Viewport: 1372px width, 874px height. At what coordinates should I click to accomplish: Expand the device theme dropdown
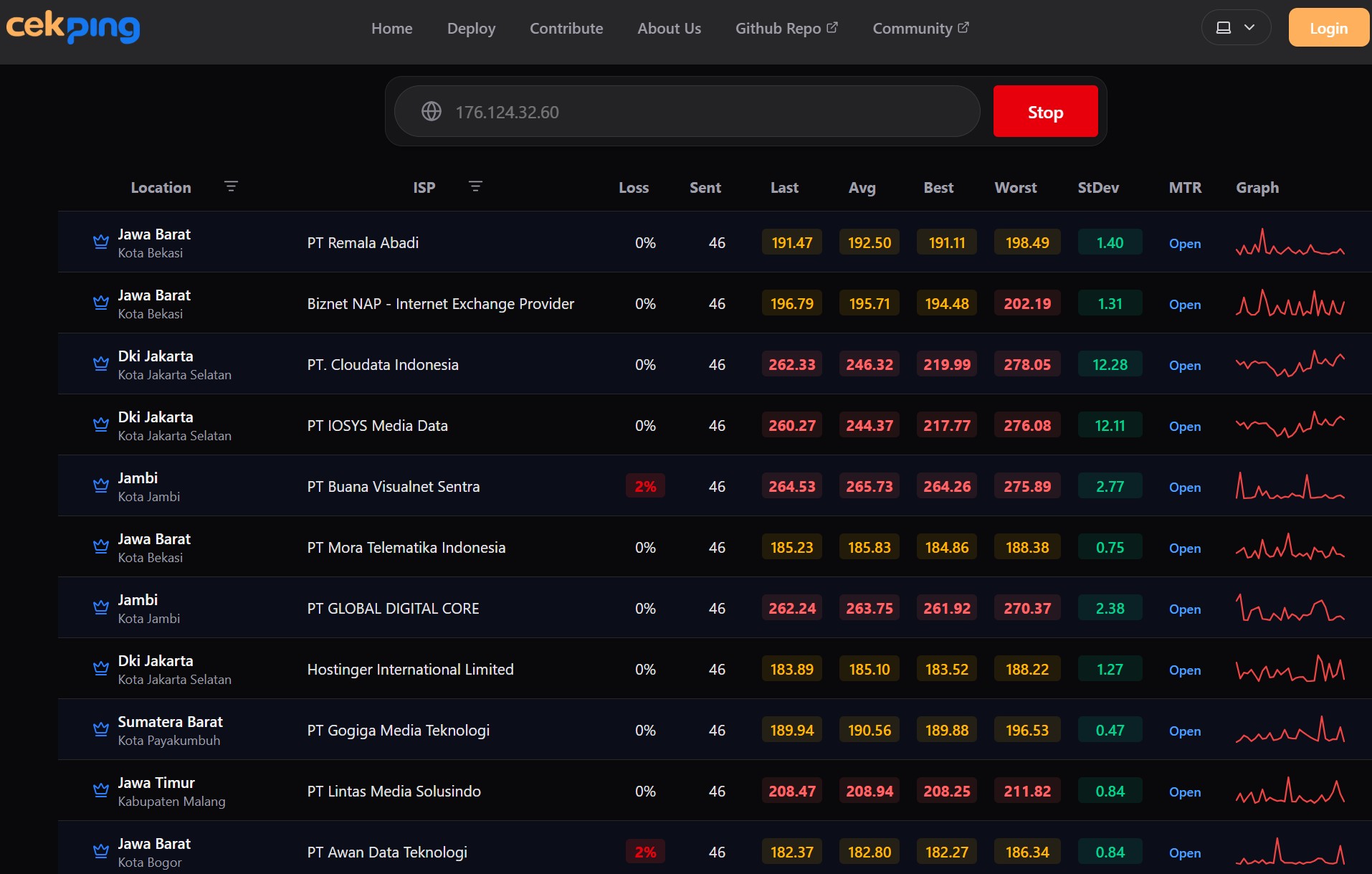pyautogui.click(x=1236, y=27)
